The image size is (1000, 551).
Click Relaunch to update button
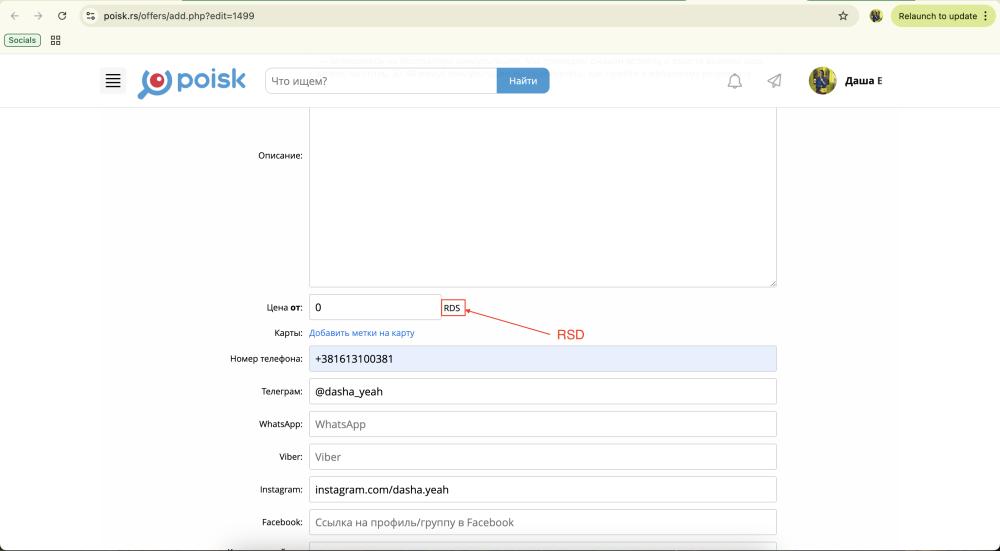coord(942,16)
